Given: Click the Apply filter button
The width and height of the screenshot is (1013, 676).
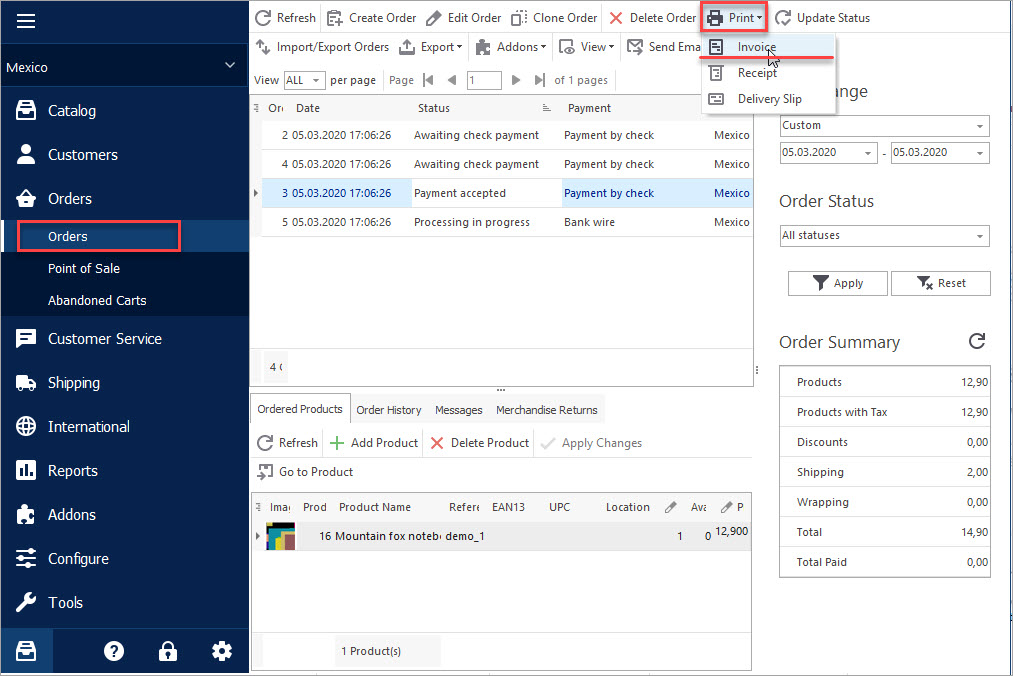Looking at the screenshot, I should [x=837, y=283].
